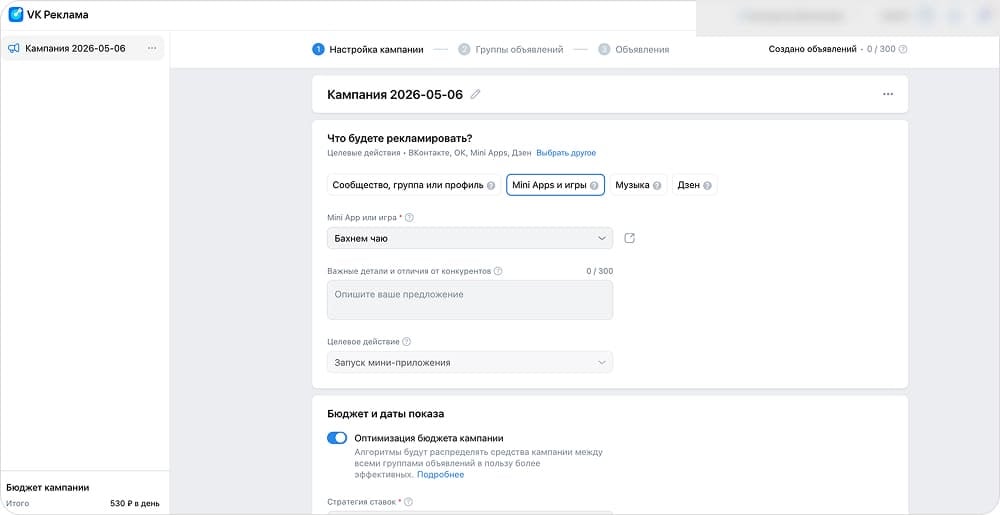
Task: Click the help icon next to Создано объявлений
Action: coord(903,49)
